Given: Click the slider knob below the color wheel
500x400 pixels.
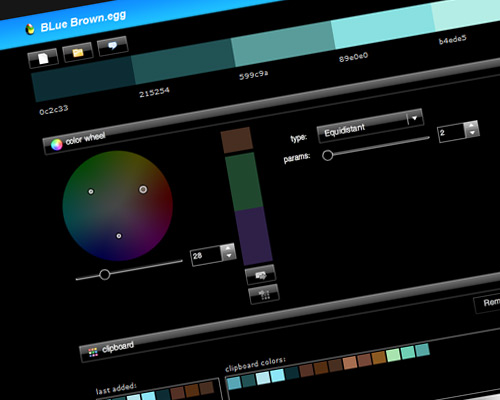Looking at the screenshot, I should (105, 274).
